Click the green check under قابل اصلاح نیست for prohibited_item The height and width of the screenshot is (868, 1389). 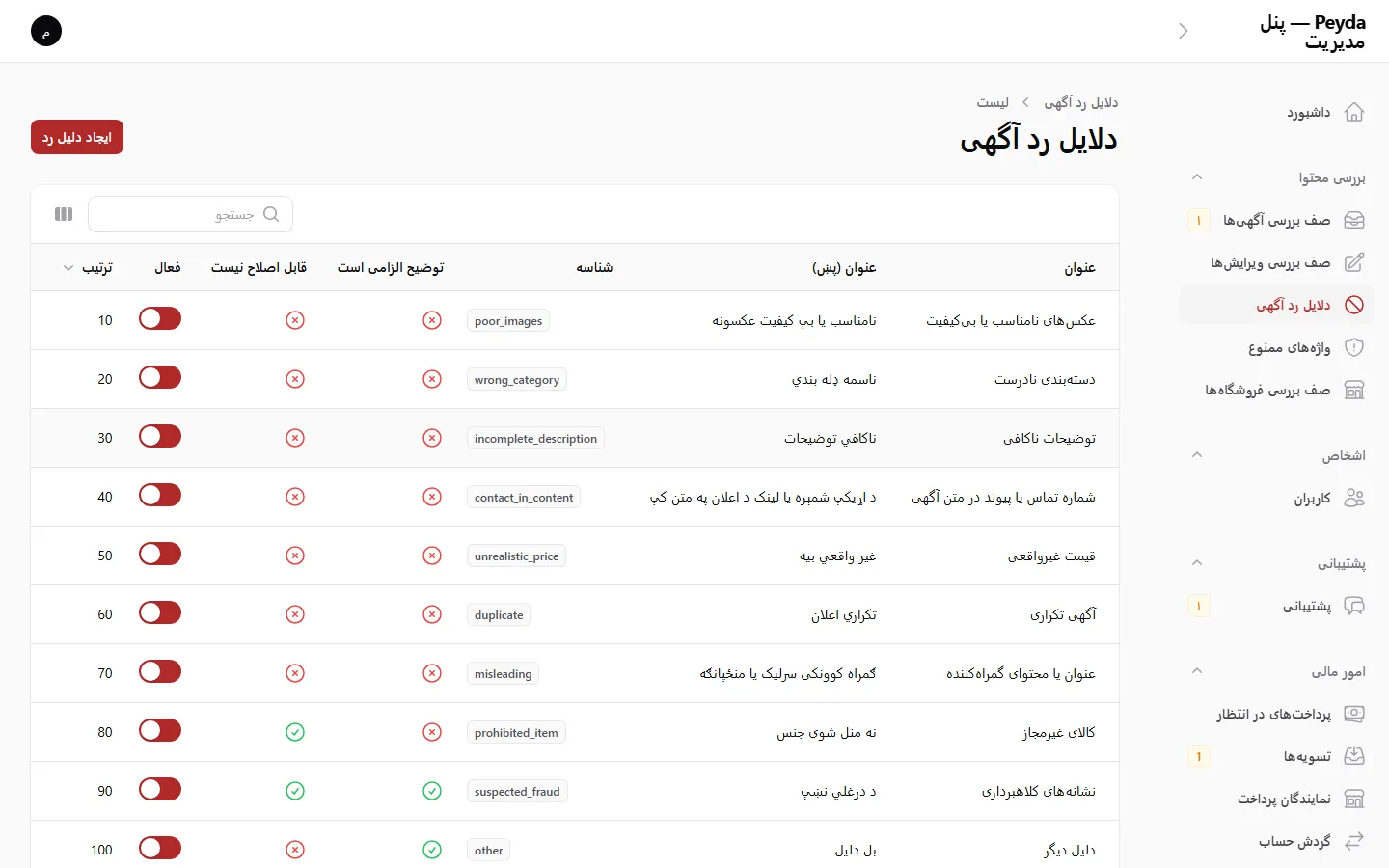295,732
